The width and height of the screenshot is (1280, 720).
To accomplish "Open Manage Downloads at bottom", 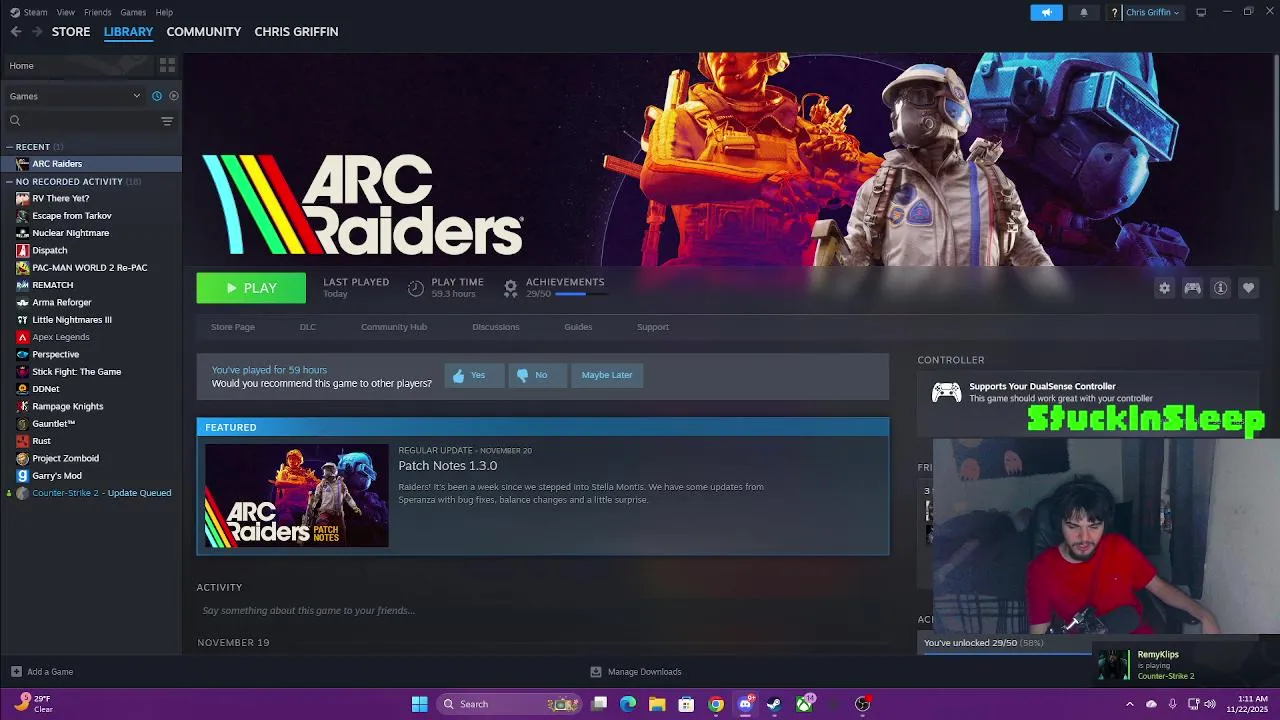I will (x=635, y=672).
